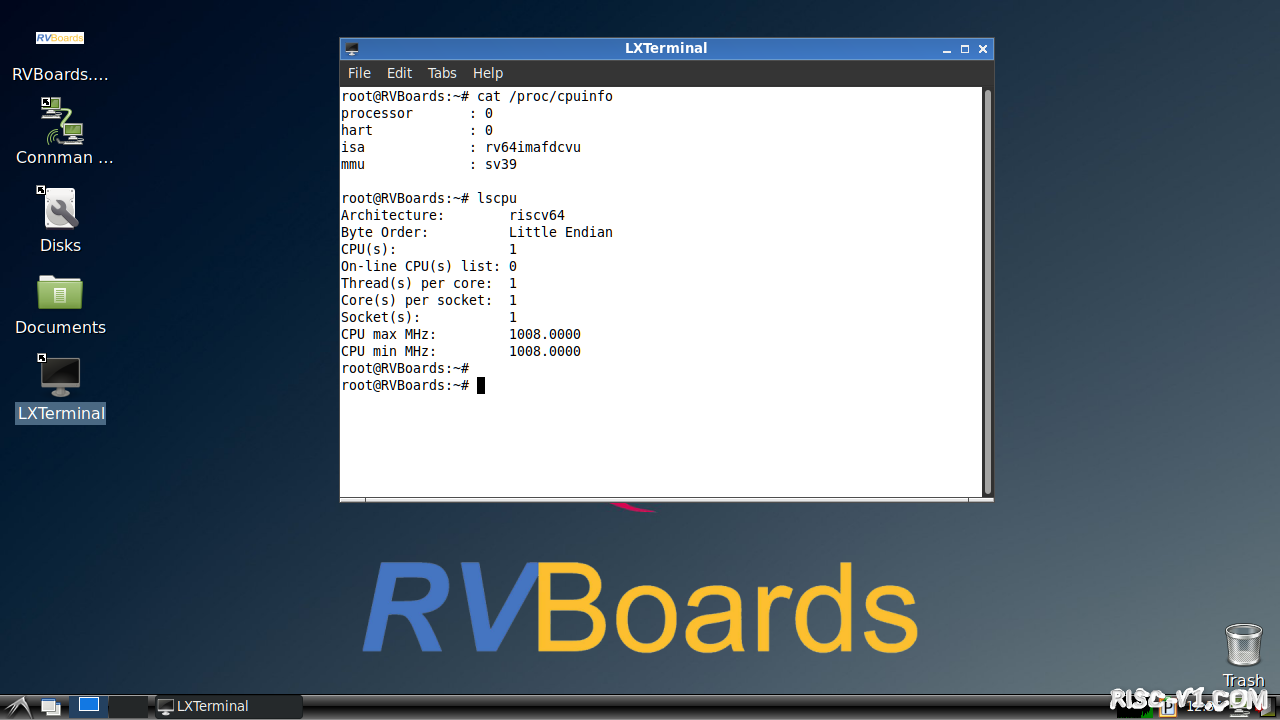The image size is (1280, 720).
Task: Close the LXTerminal window
Action: coord(983,49)
